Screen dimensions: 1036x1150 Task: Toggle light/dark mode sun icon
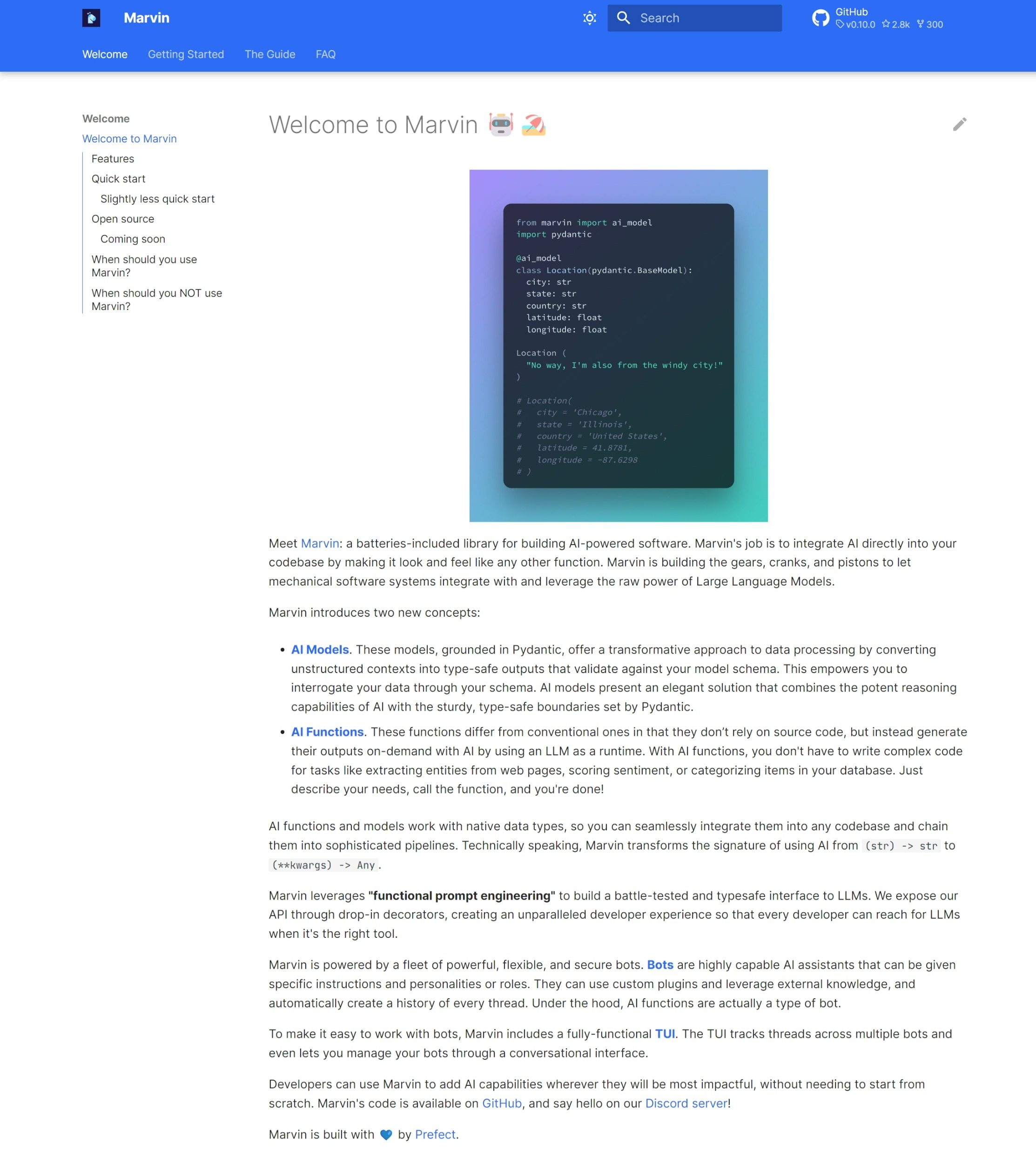pos(590,18)
